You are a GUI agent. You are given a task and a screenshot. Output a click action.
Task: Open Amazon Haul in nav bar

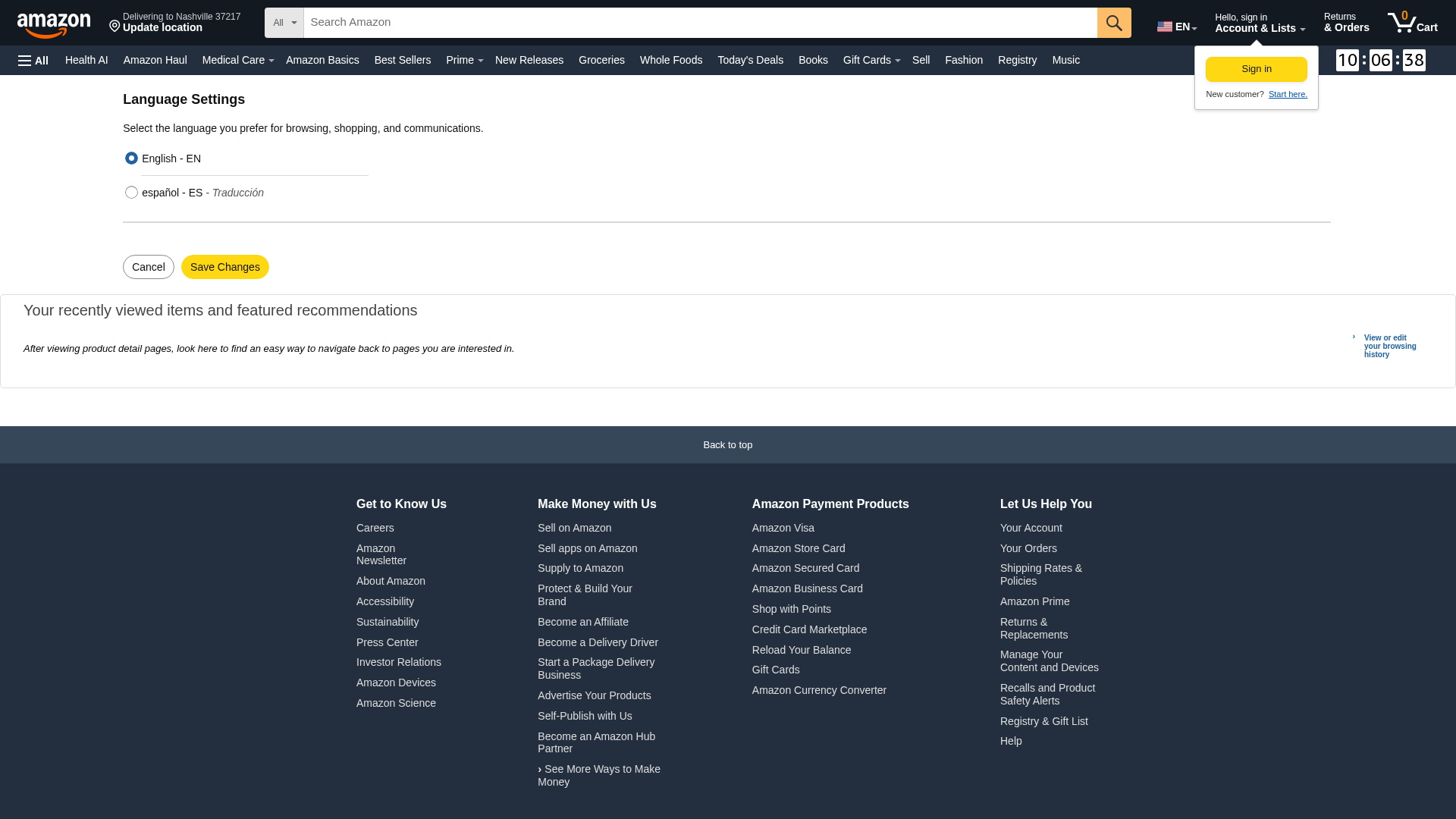click(x=155, y=60)
